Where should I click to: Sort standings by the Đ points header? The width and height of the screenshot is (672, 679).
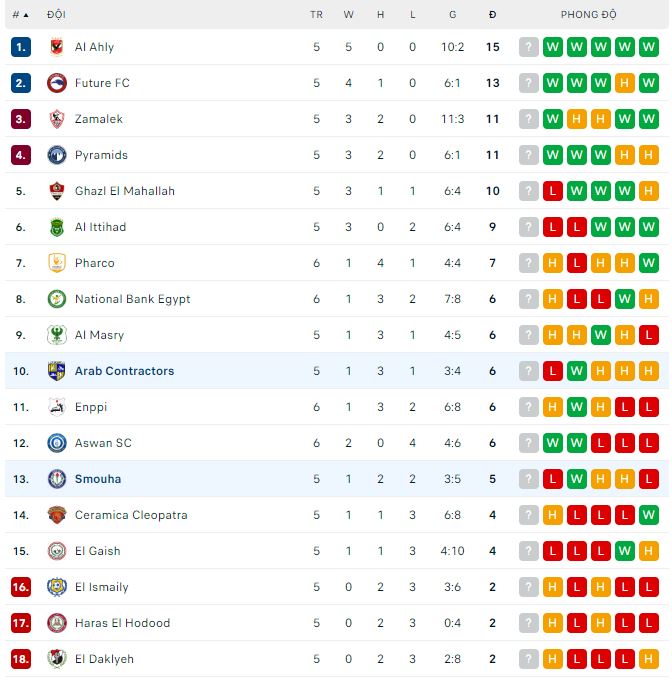[x=492, y=15]
